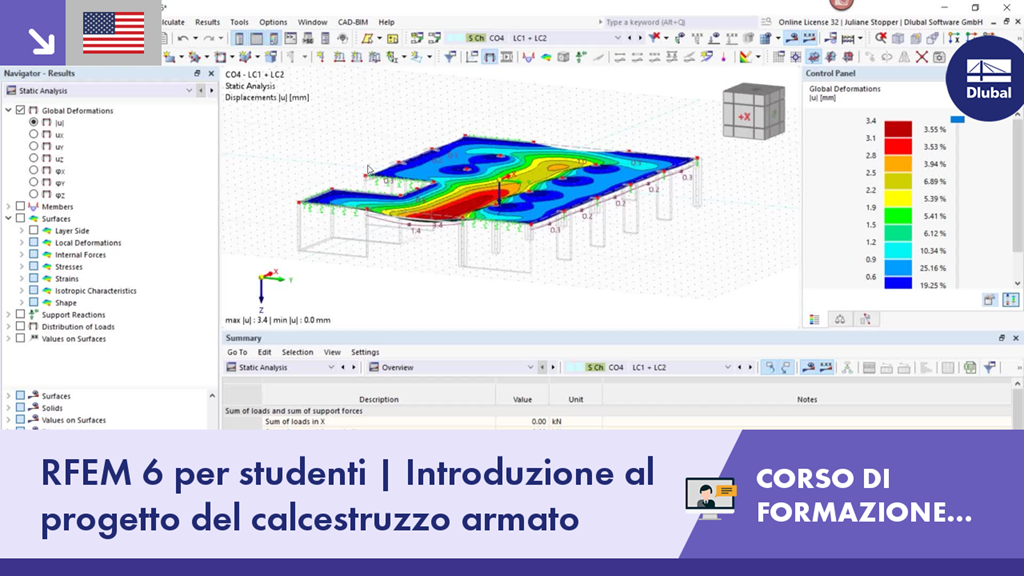Open the third filter tab in Control Panel
This screenshot has width=1024, height=576.
point(865,319)
